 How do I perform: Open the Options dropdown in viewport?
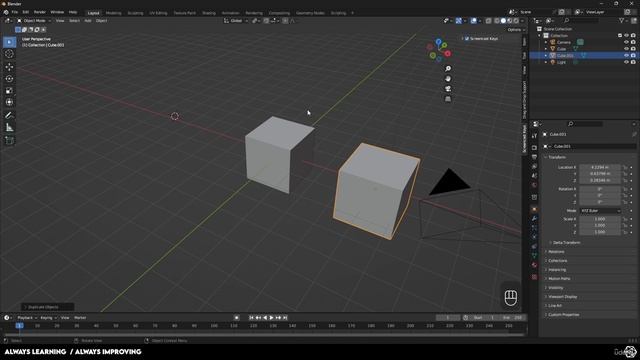pos(516,30)
